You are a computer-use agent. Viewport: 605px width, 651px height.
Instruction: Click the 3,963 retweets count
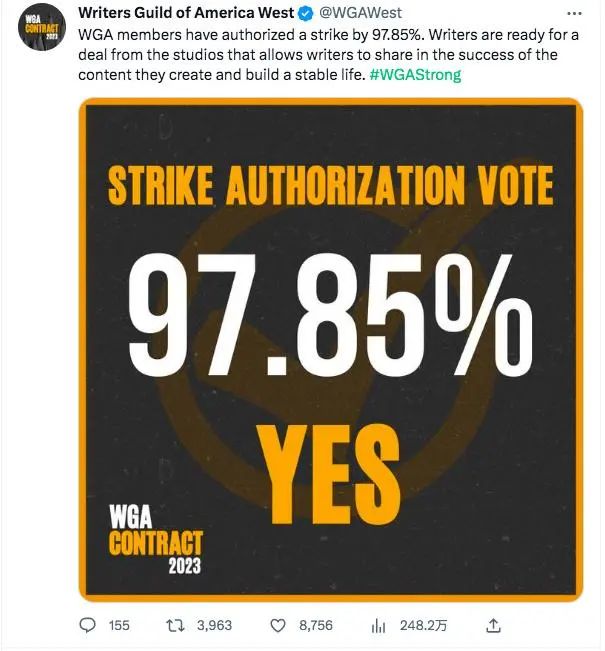215,625
